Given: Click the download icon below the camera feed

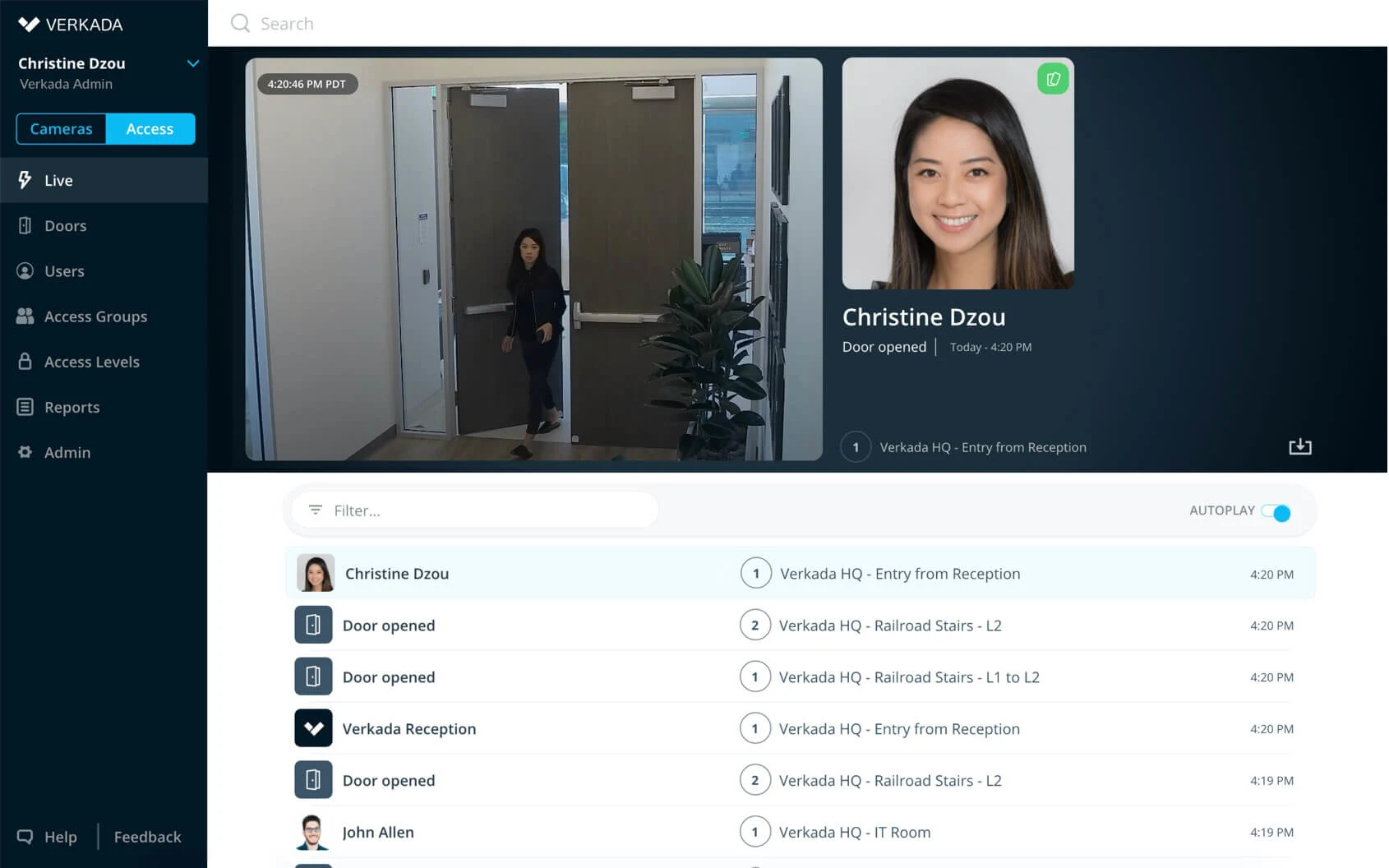Looking at the screenshot, I should tap(1299, 446).
